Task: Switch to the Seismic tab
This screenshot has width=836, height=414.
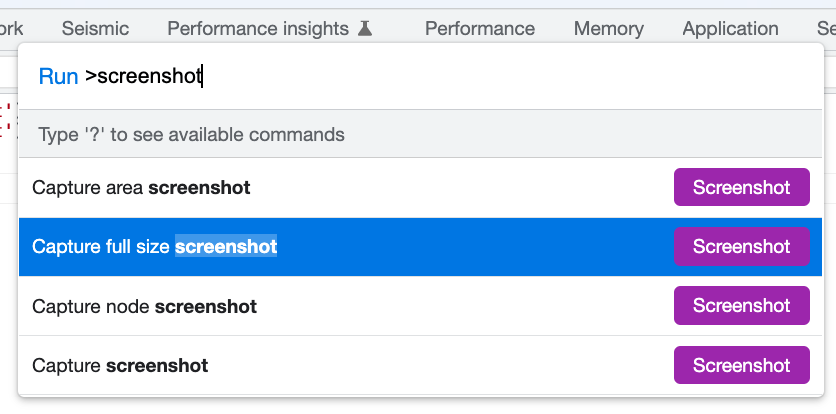Action: (95, 29)
